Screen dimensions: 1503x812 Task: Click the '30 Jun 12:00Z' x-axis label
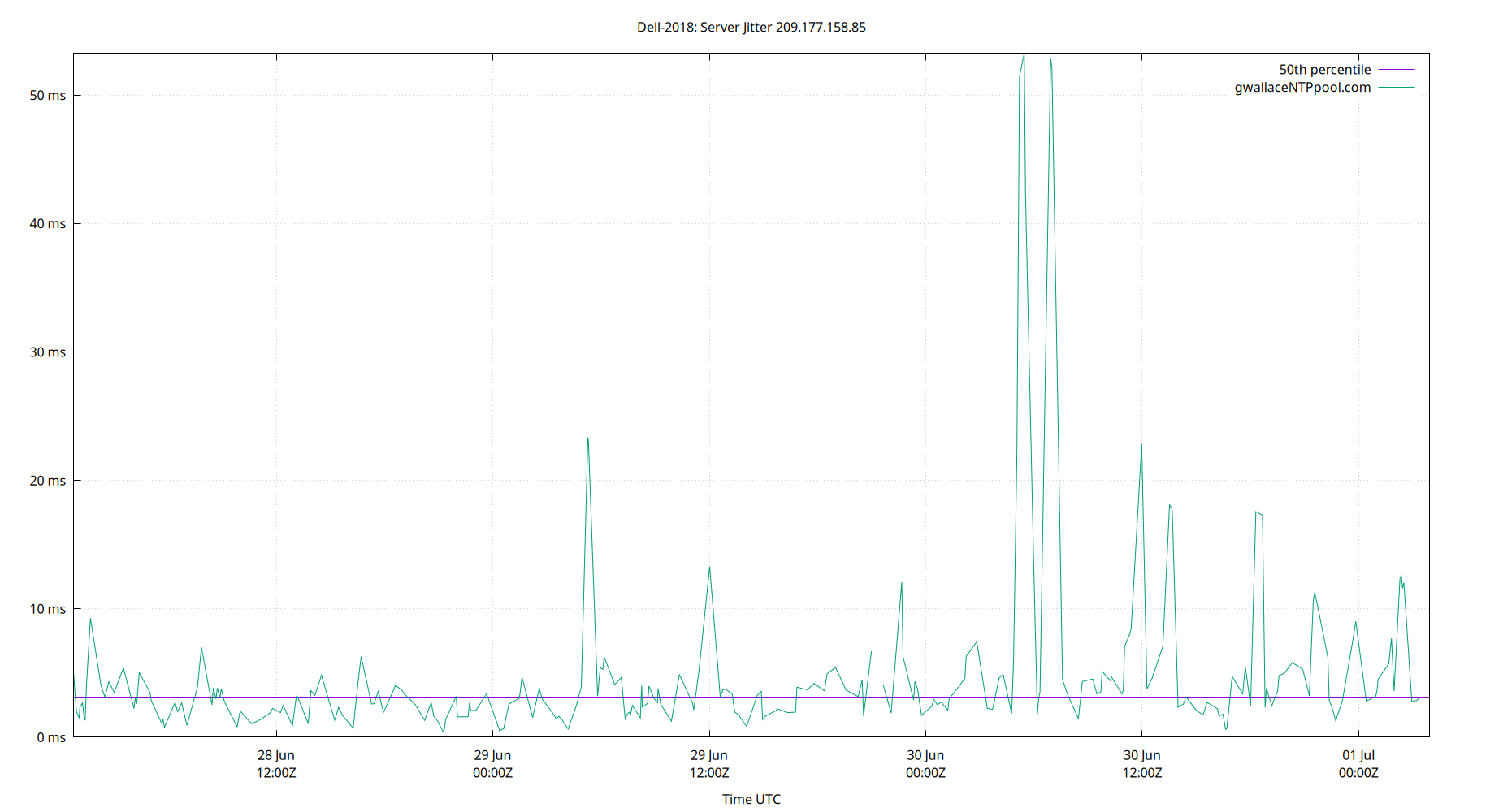(x=1141, y=764)
